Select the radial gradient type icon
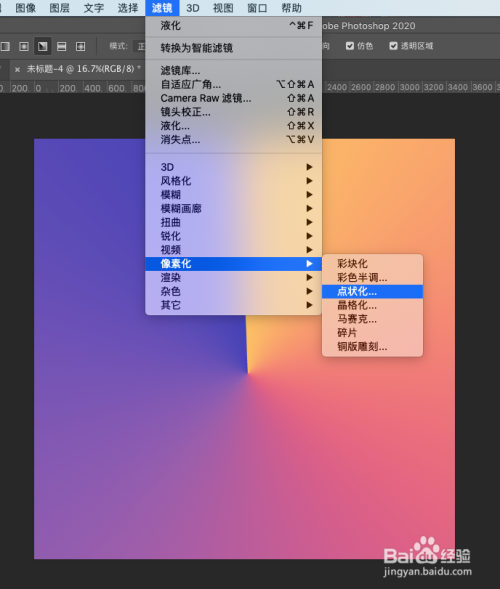The height and width of the screenshot is (589, 500). pyautogui.click(x=24, y=46)
